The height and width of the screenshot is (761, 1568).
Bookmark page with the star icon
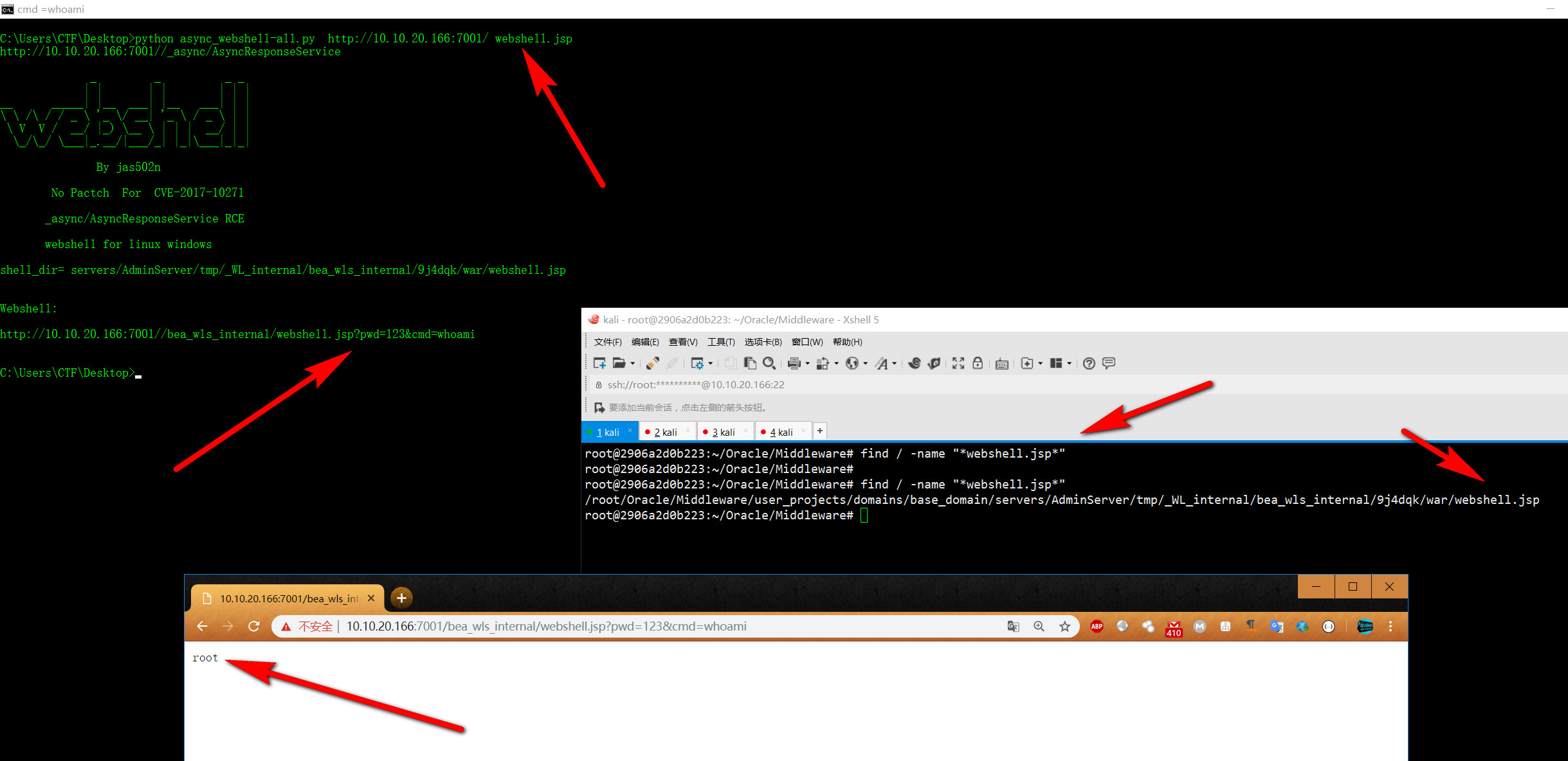click(x=1065, y=626)
